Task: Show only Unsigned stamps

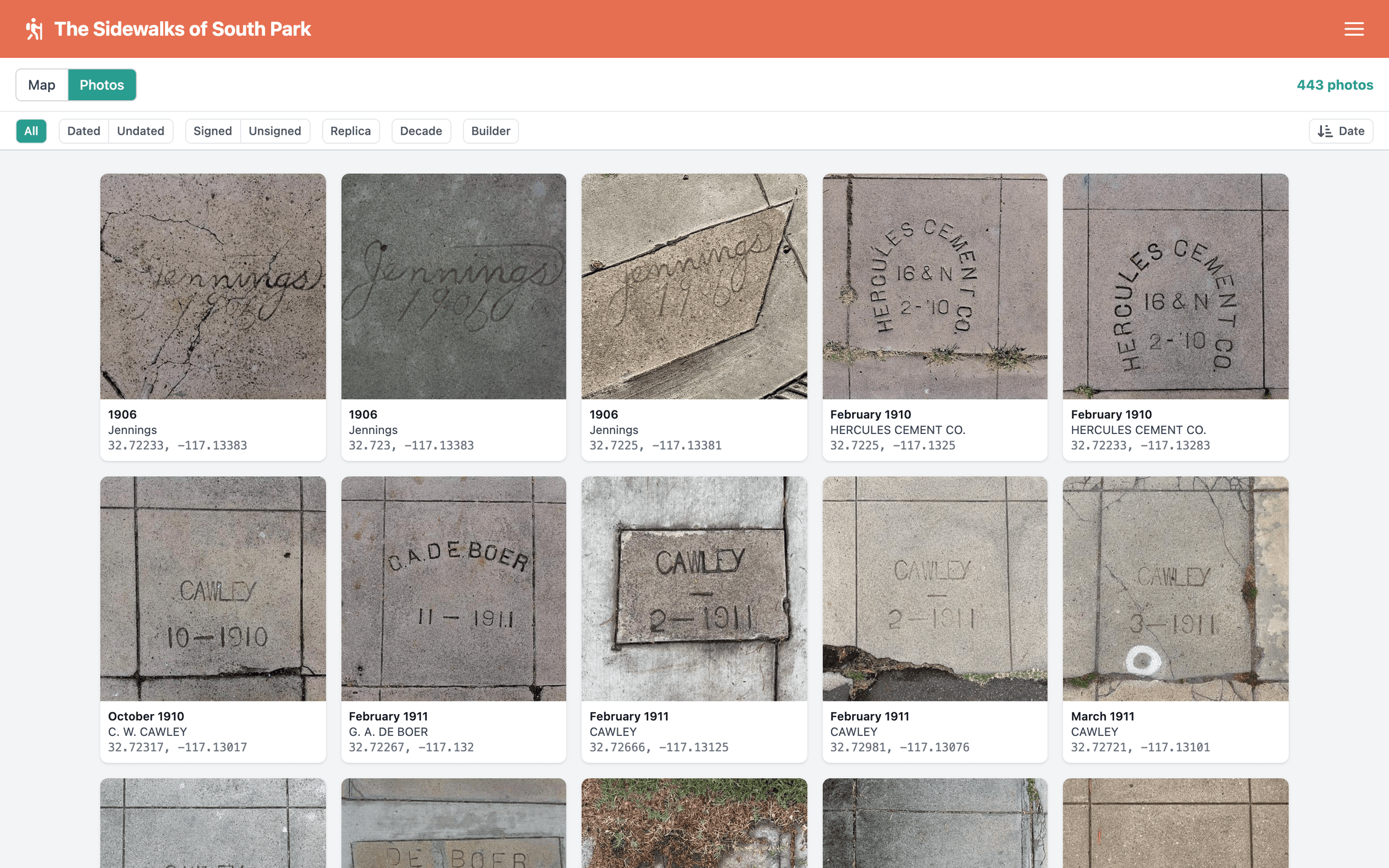Action: [x=275, y=131]
